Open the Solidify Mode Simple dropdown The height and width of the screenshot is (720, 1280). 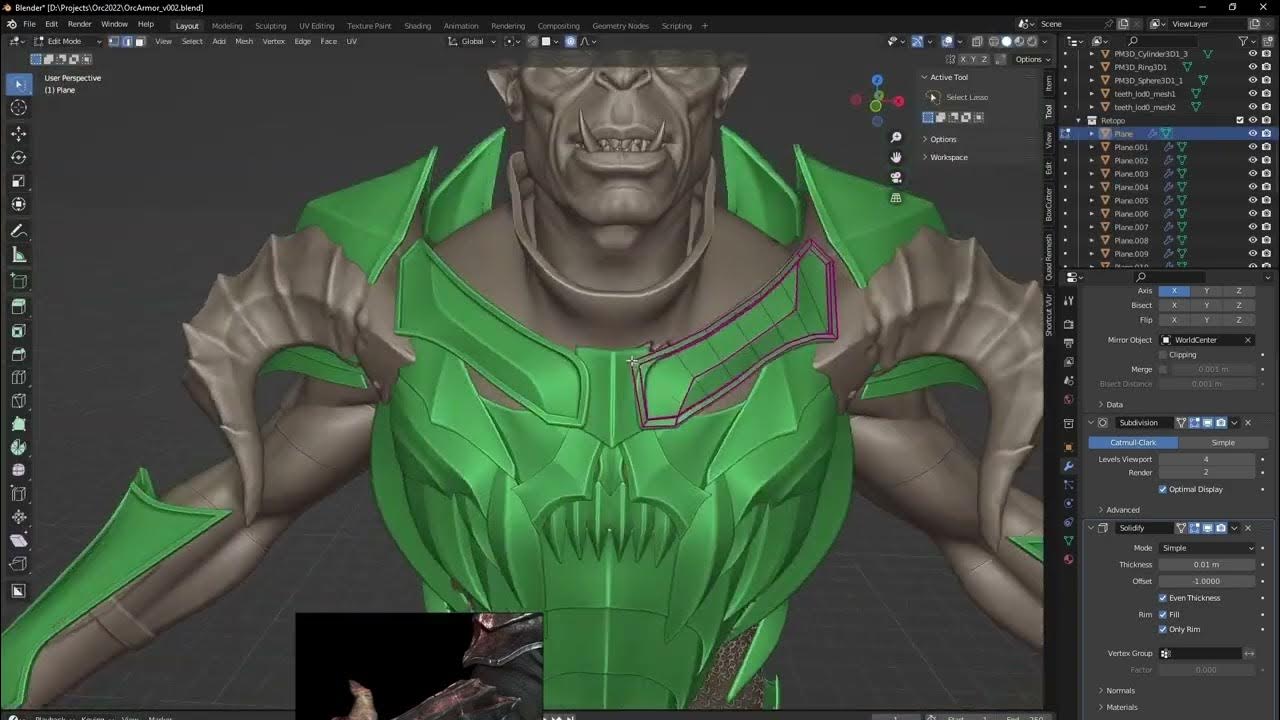(x=1207, y=548)
